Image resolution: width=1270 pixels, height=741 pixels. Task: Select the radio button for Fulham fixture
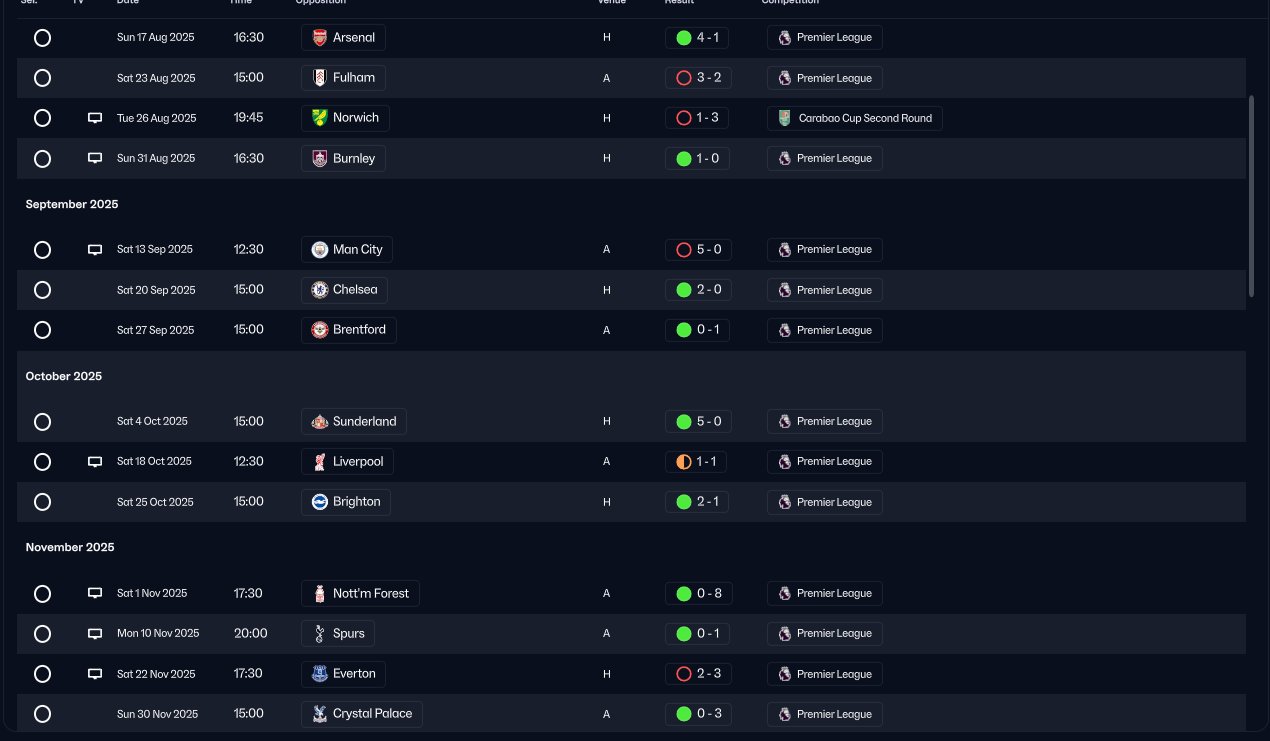(42, 78)
